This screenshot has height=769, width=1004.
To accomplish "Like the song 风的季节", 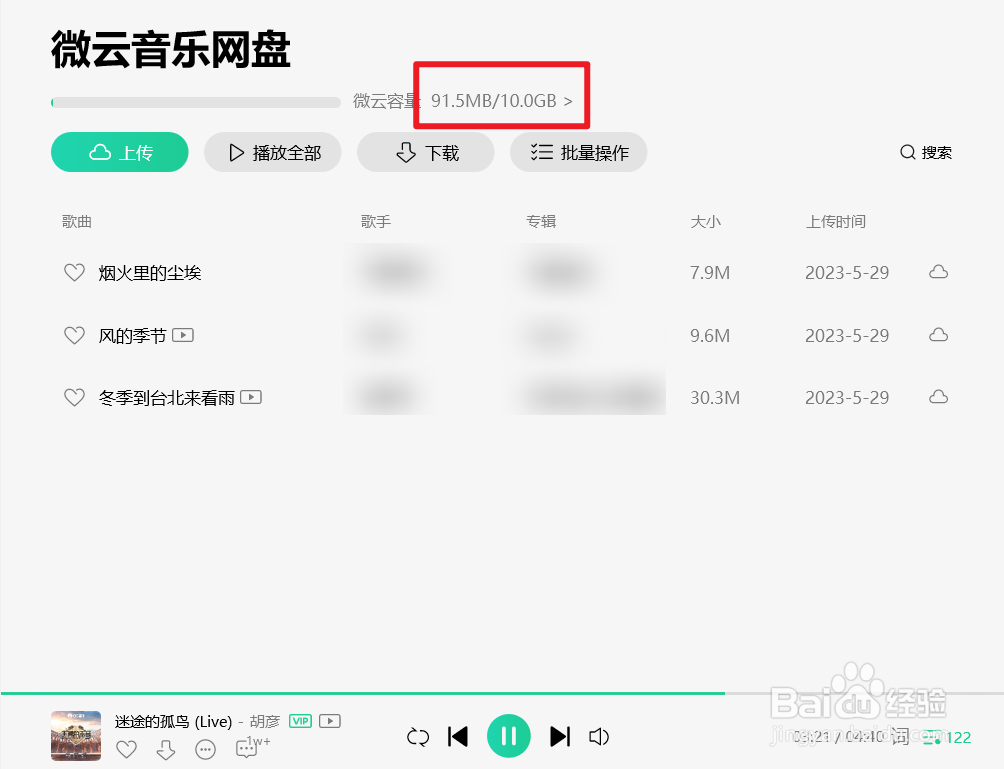I will click(74, 336).
